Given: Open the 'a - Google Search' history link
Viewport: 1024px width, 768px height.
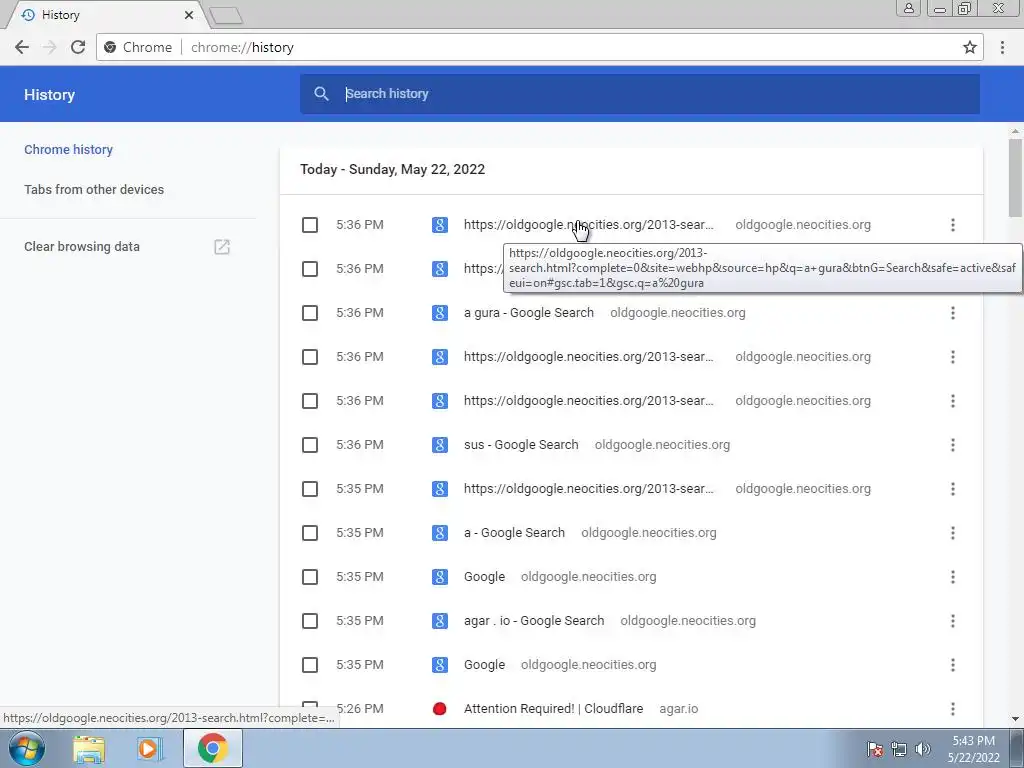Looking at the screenshot, I should (514, 533).
